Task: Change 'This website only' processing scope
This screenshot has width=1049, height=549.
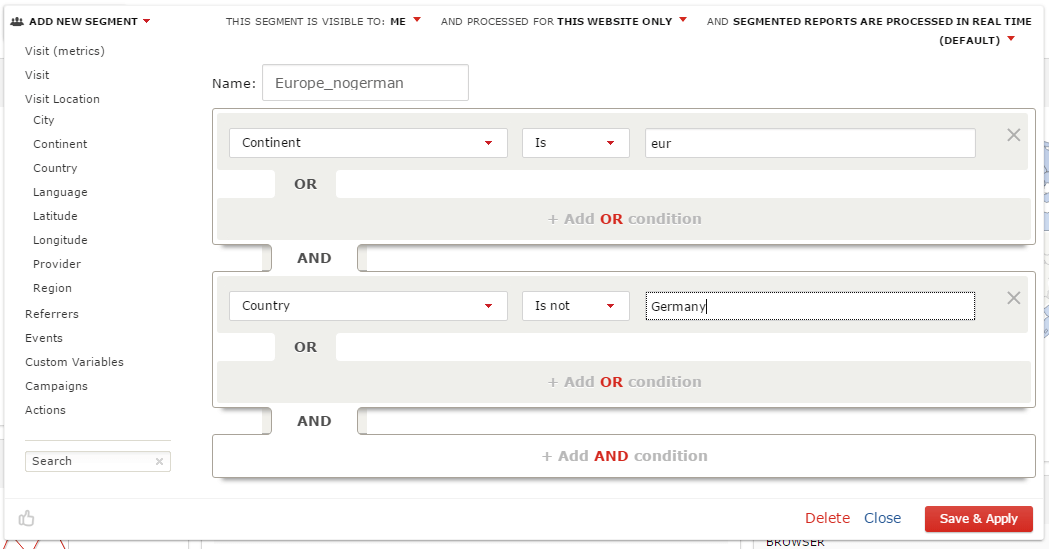Action: (x=622, y=21)
